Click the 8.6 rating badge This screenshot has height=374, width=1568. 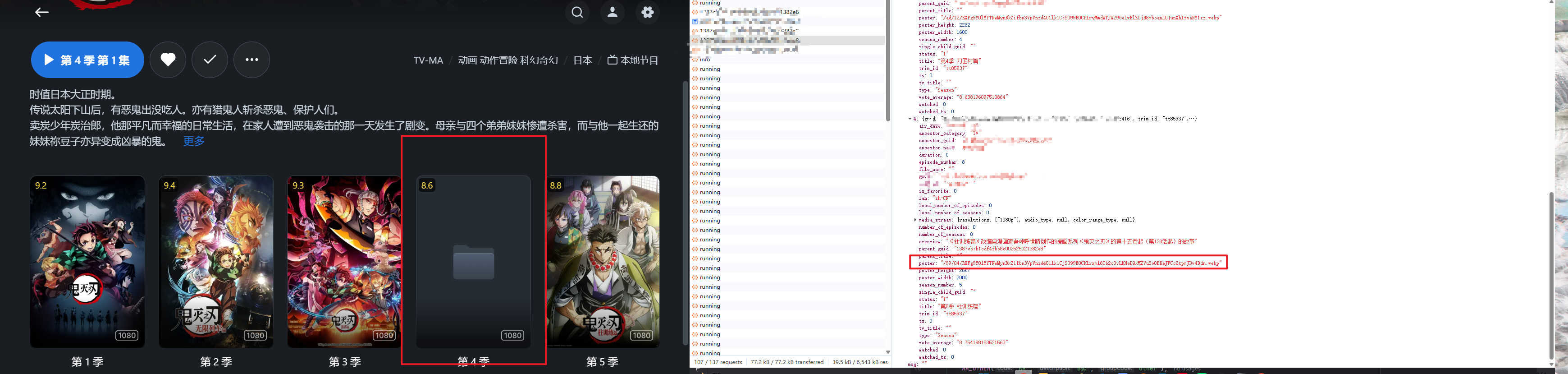(x=427, y=186)
